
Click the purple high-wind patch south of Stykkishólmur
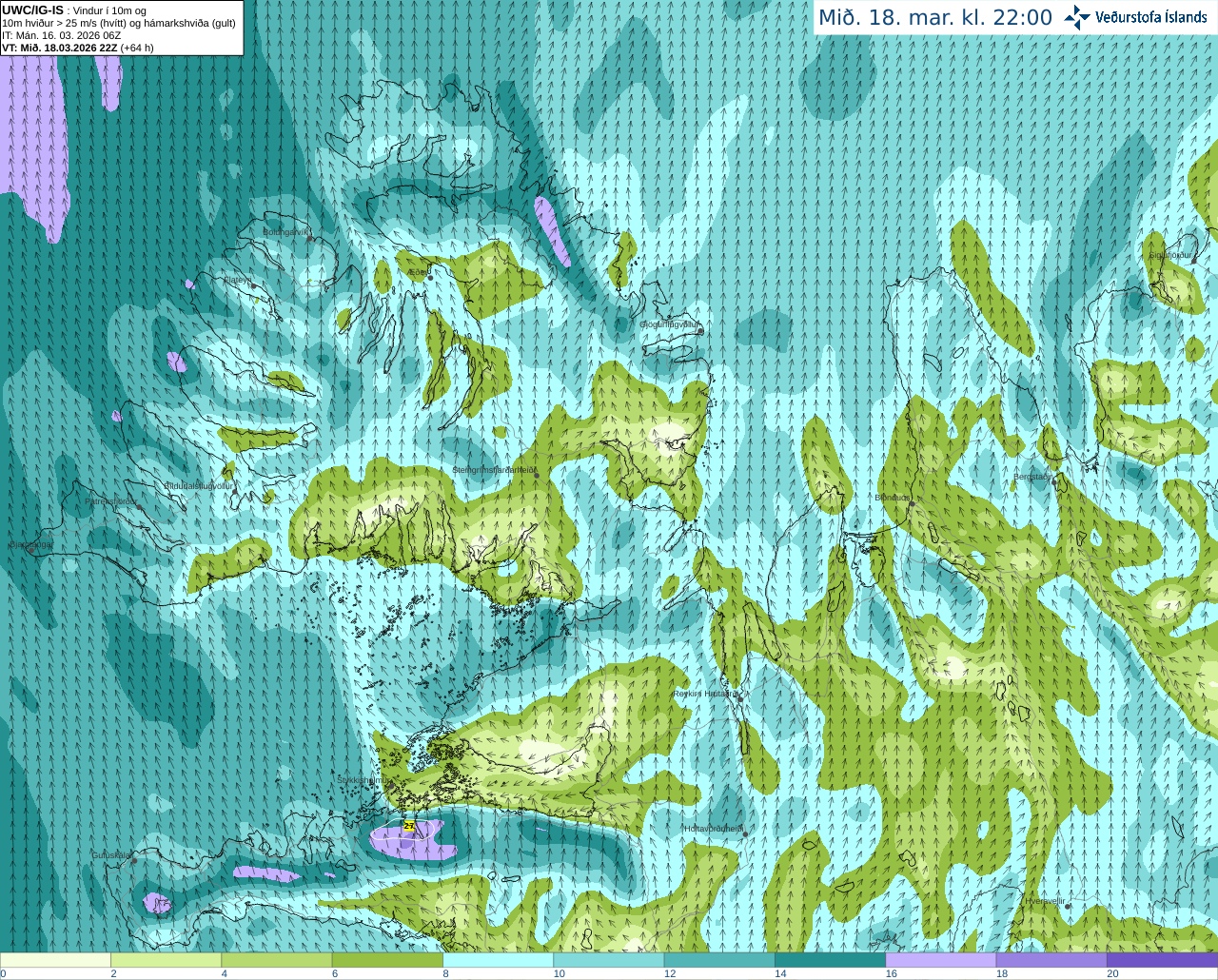click(413, 843)
